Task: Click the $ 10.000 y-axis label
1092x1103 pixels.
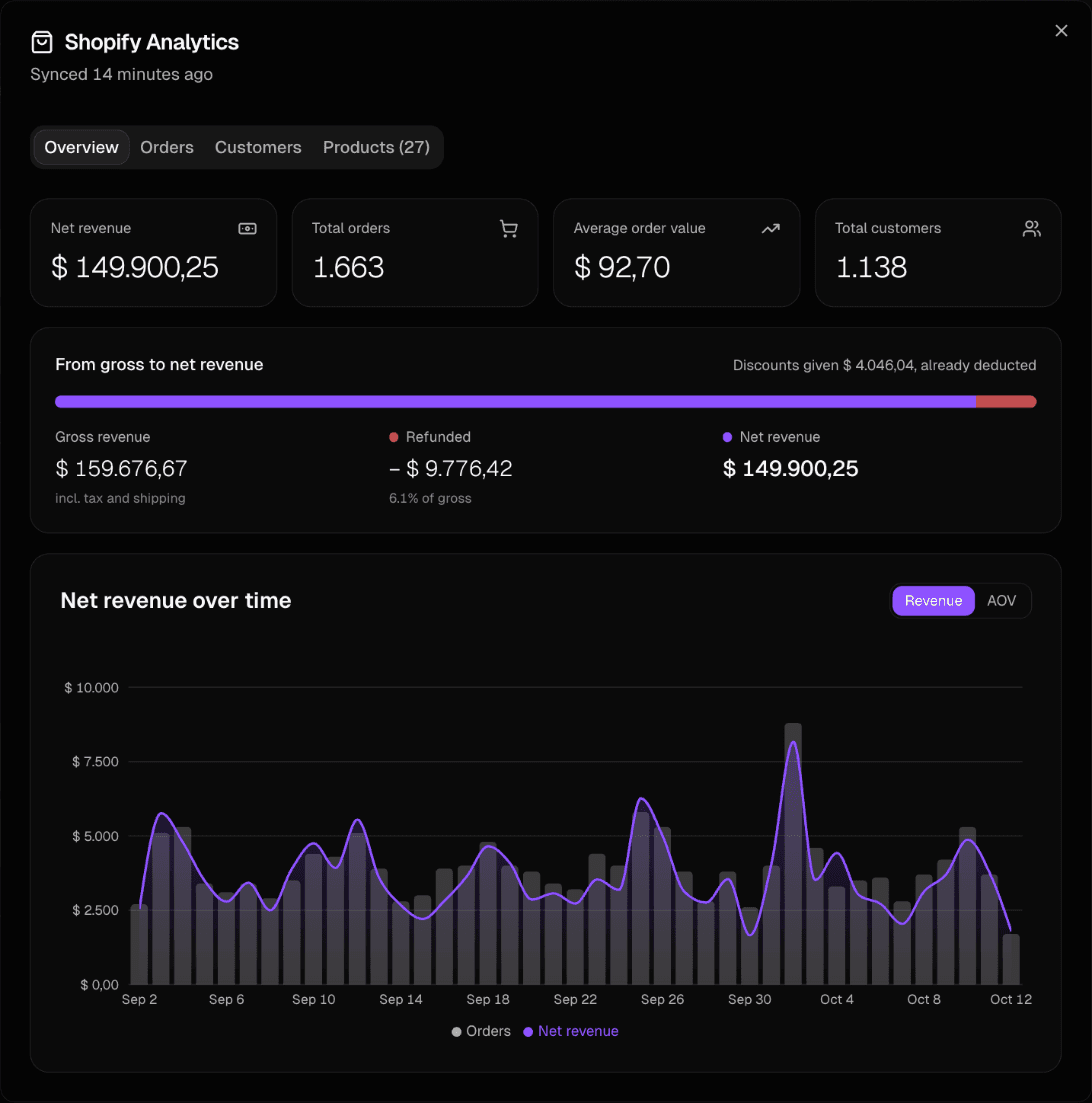Action: click(91, 688)
